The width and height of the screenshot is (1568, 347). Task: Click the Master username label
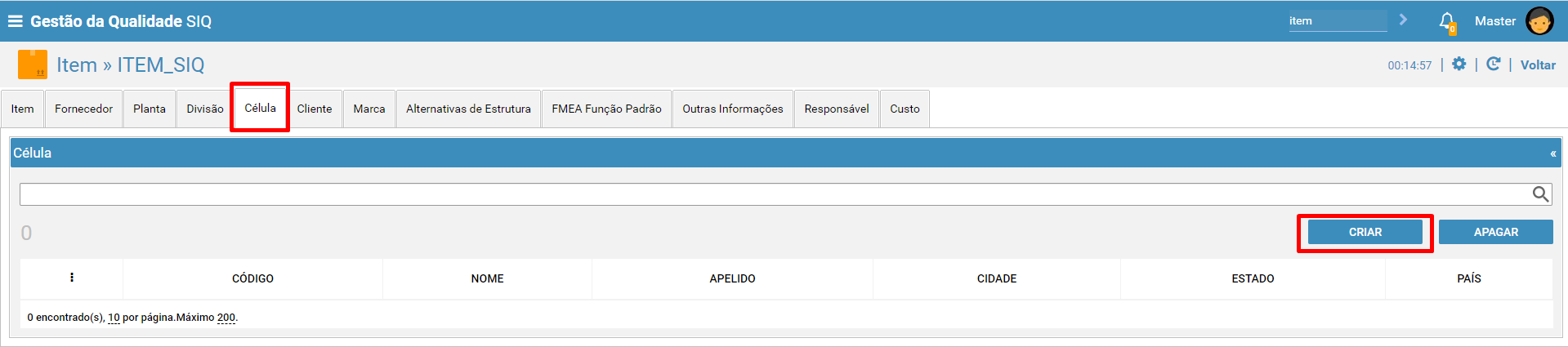coord(1495,21)
